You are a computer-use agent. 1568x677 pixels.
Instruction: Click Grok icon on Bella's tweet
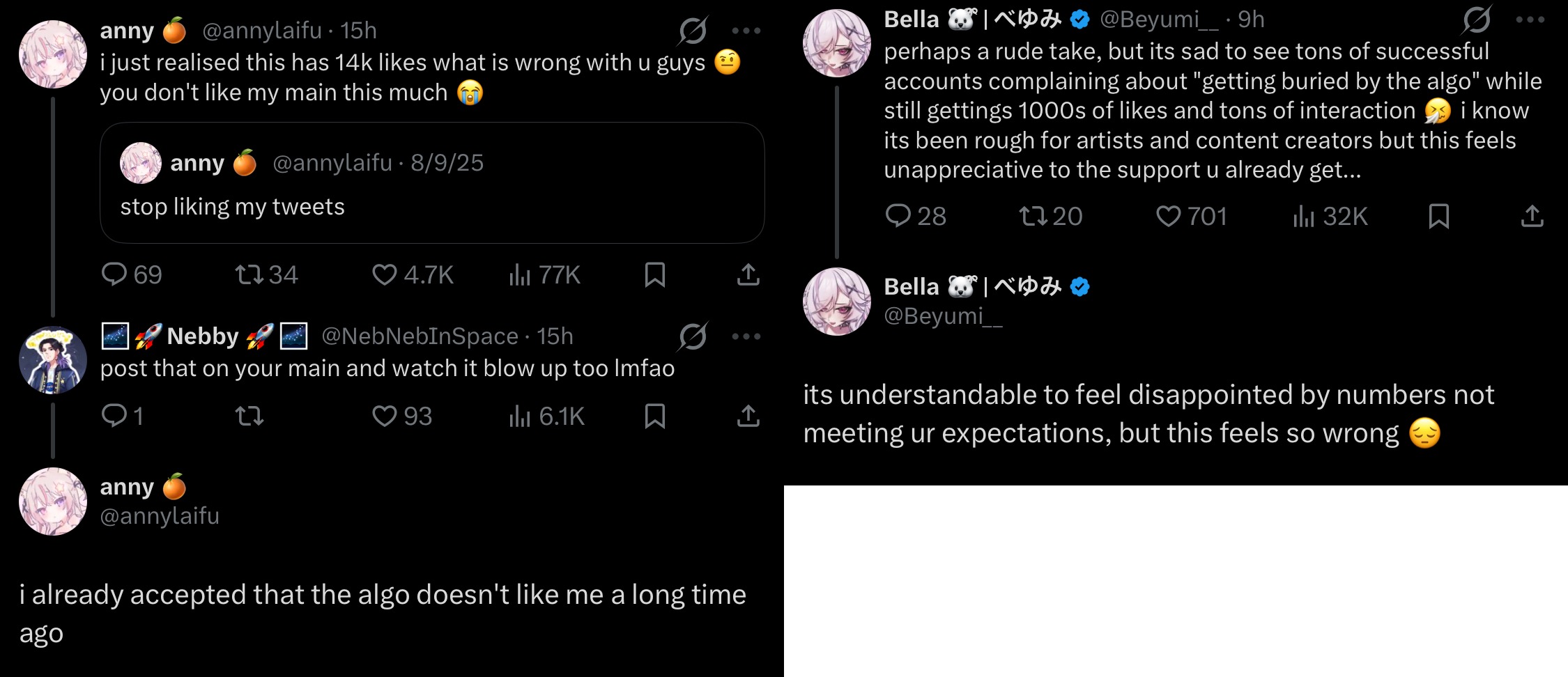coord(1477,20)
